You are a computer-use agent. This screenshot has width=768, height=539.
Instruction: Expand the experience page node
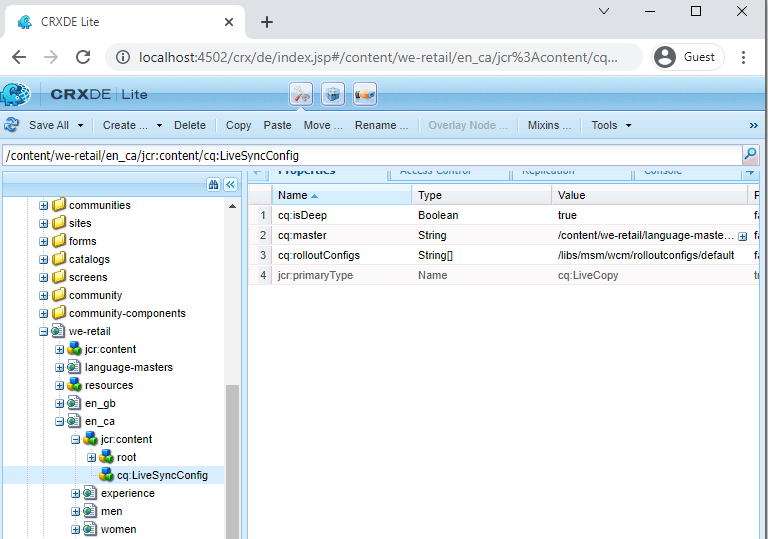(75, 493)
